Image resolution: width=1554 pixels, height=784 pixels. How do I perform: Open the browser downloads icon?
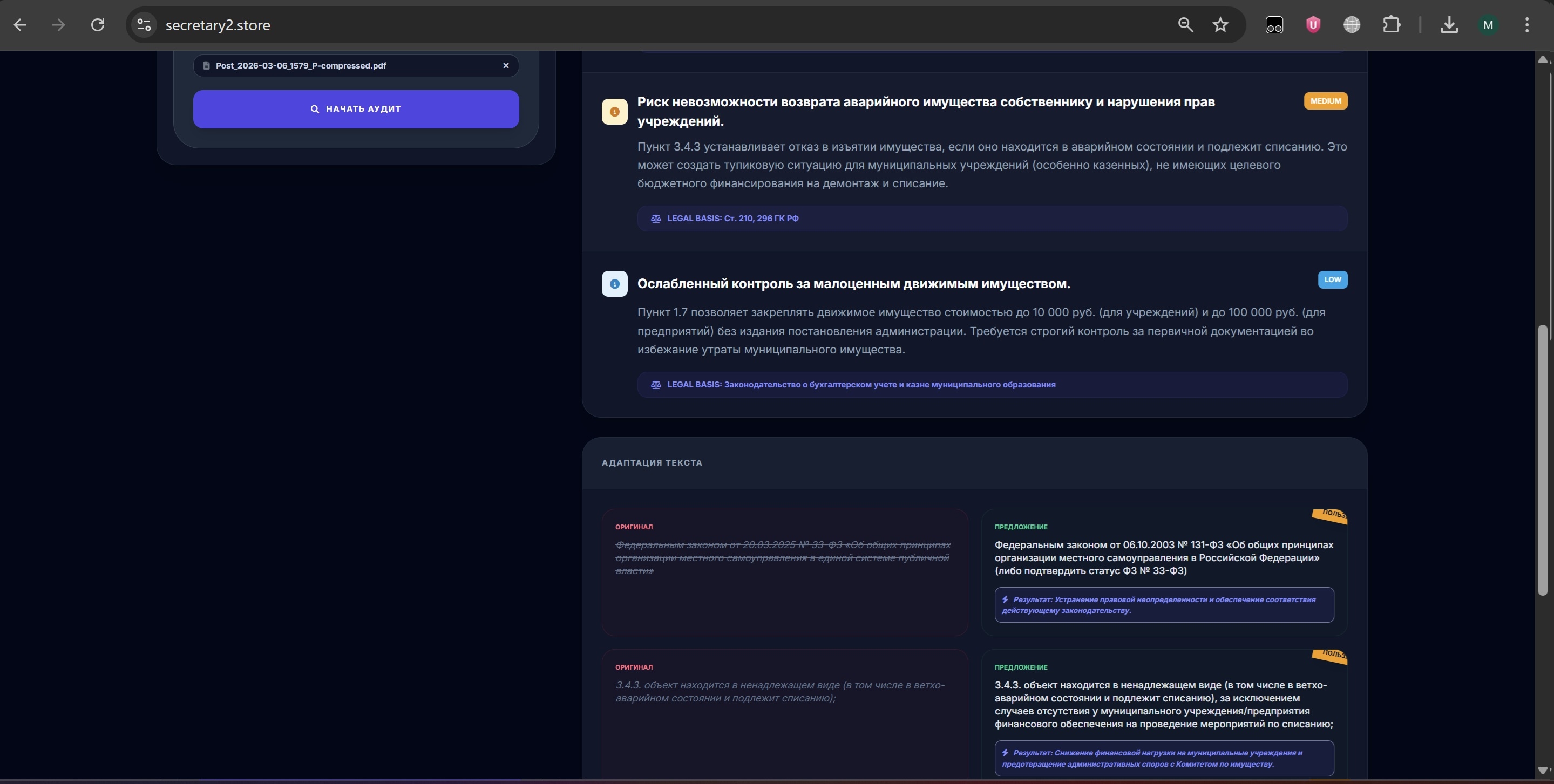click(1448, 25)
